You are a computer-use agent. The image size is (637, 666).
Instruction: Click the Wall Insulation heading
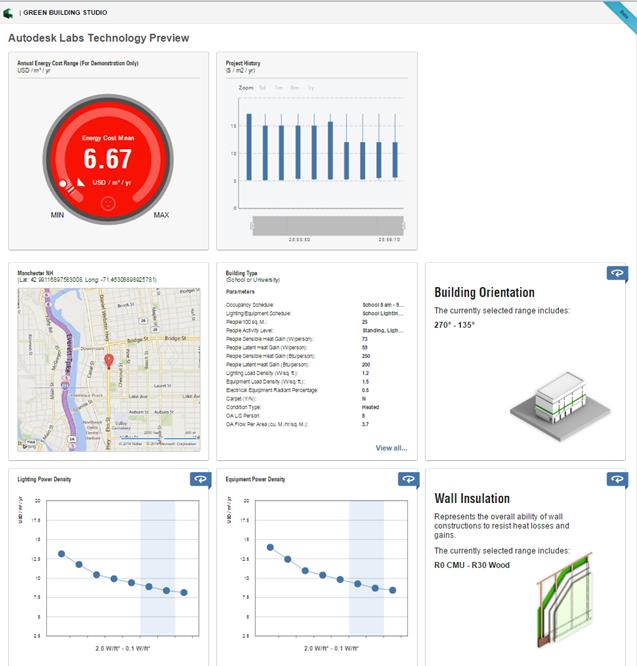click(x=472, y=498)
